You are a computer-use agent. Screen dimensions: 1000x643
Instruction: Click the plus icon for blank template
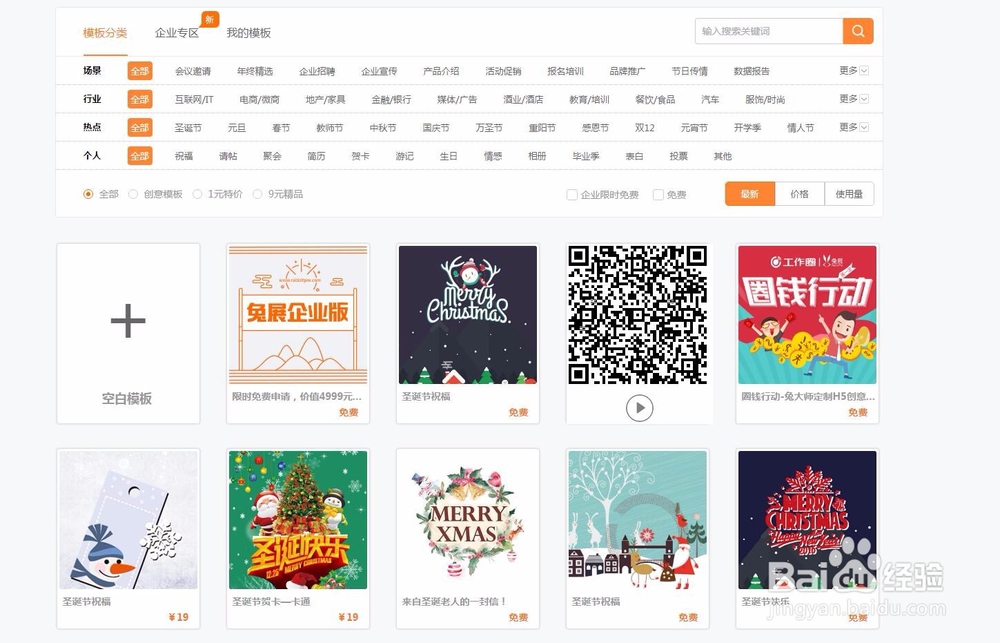click(x=128, y=320)
